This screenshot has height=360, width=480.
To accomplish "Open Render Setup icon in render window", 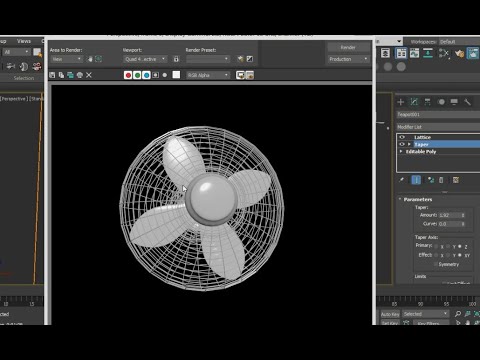I will (240, 59).
